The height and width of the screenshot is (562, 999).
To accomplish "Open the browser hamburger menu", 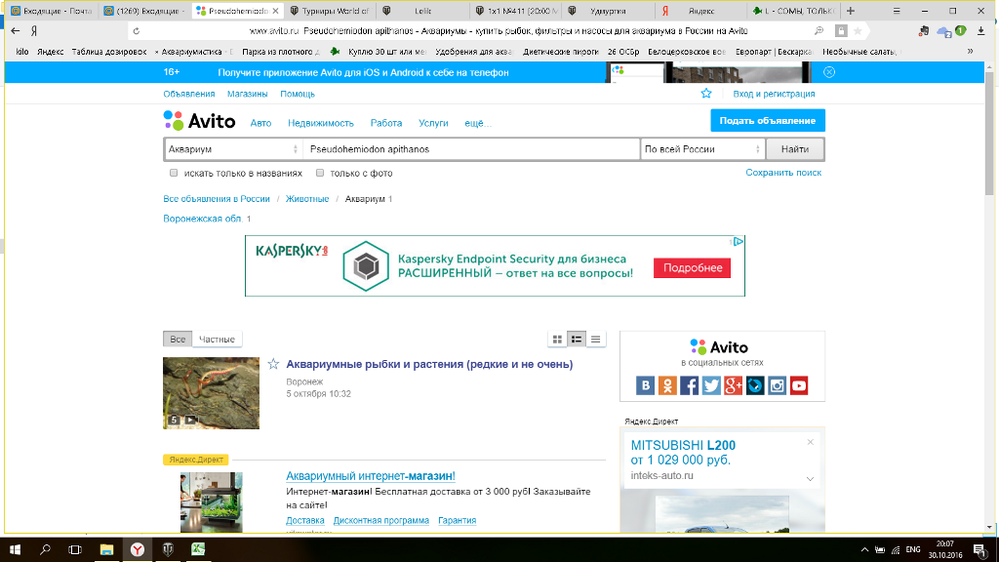I will 896,11.
